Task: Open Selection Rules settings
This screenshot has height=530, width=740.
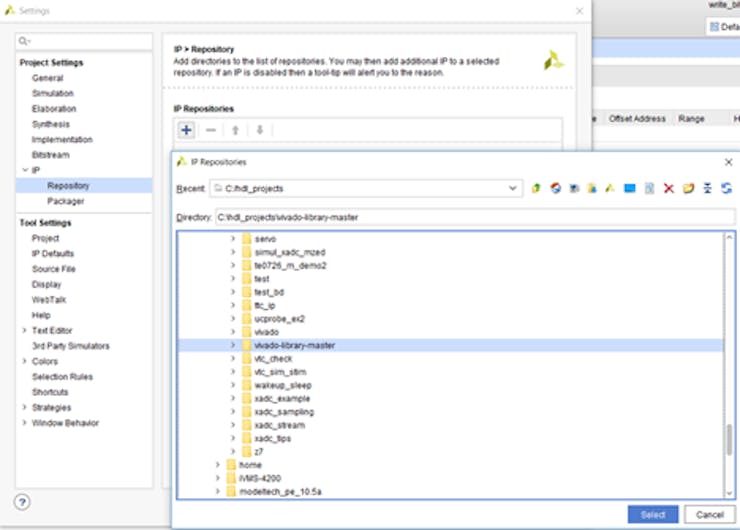Action: tap(62, 377)
